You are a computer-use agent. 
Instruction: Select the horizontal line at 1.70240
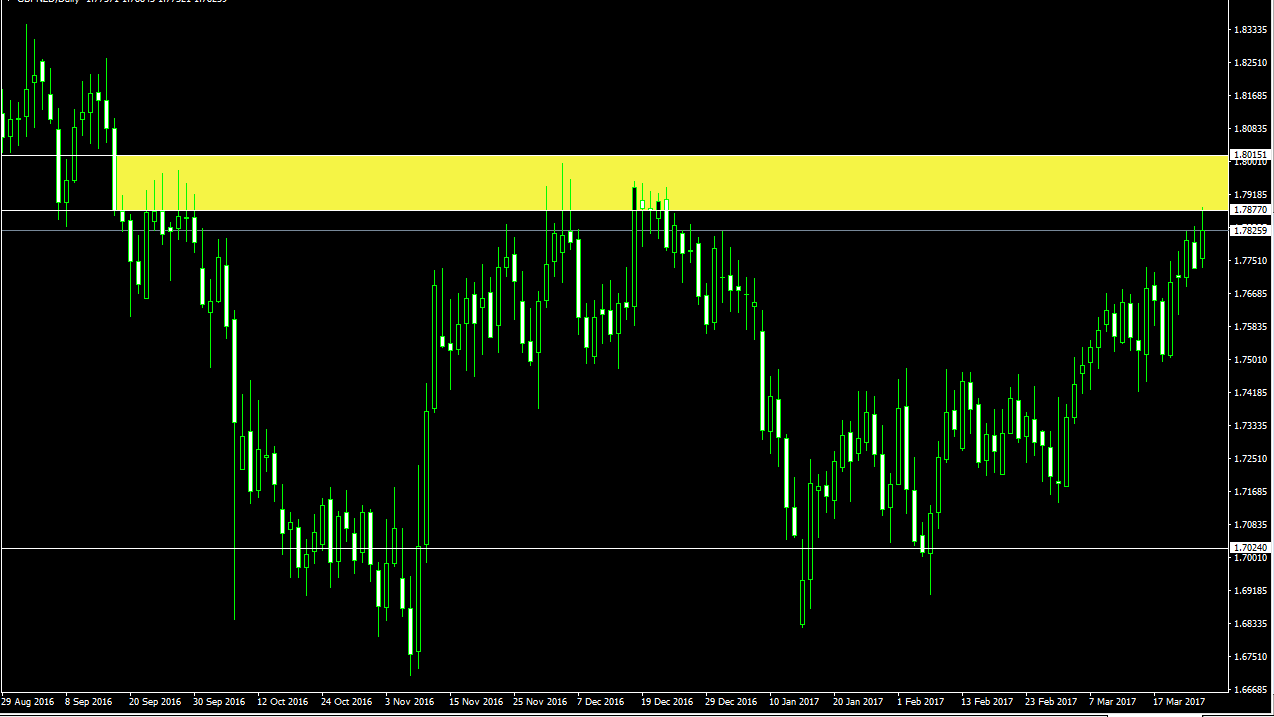pos(613,548)
